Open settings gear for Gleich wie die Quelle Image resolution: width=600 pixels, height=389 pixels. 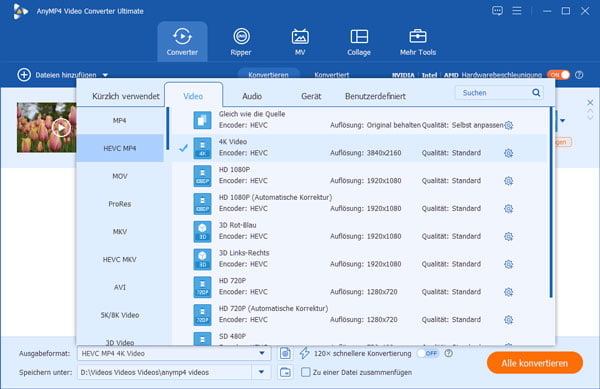click(509, 125)
